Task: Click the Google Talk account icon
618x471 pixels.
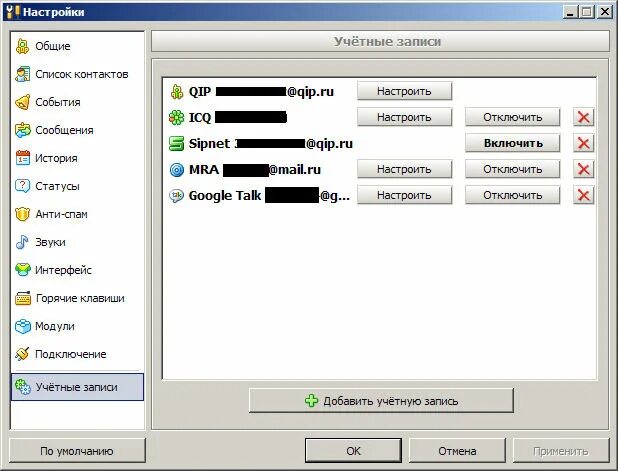Action: point(176,195)
